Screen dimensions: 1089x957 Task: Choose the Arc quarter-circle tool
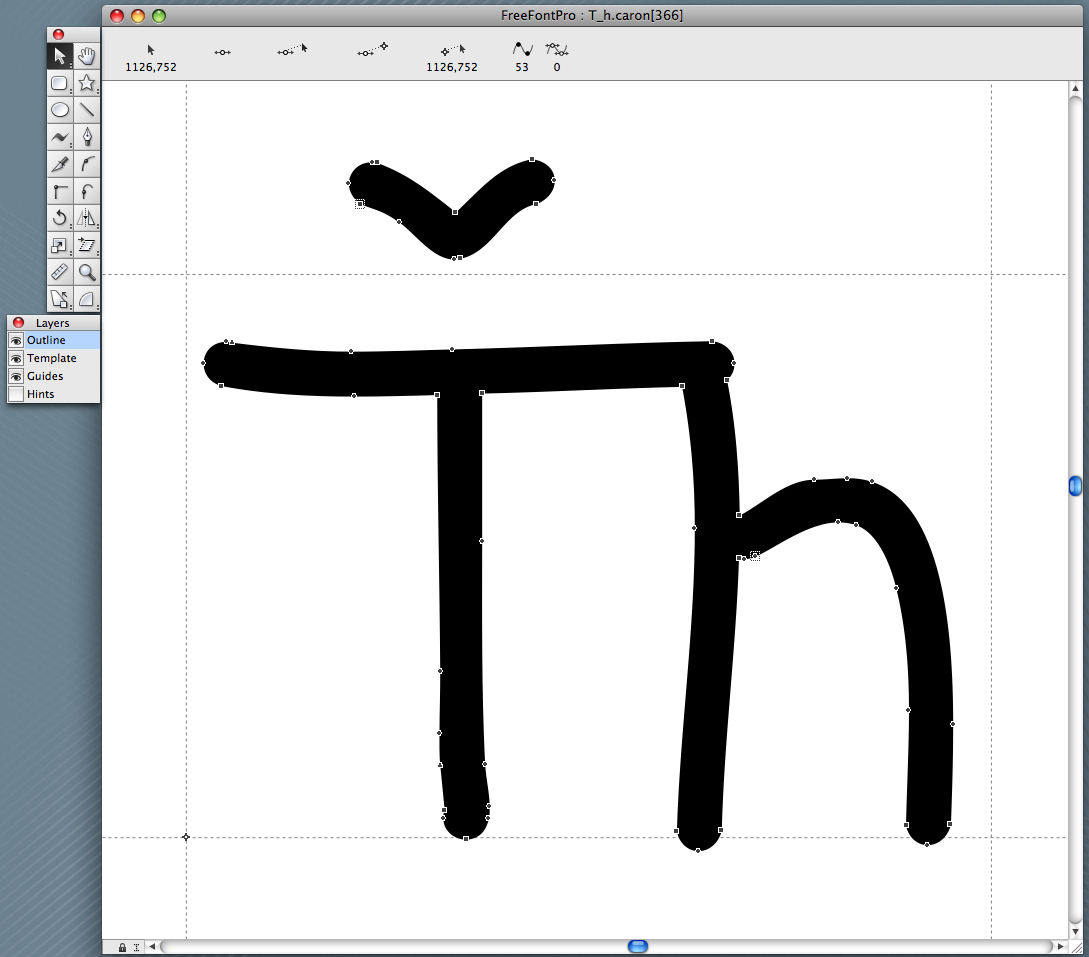click(x=87, y=299)
